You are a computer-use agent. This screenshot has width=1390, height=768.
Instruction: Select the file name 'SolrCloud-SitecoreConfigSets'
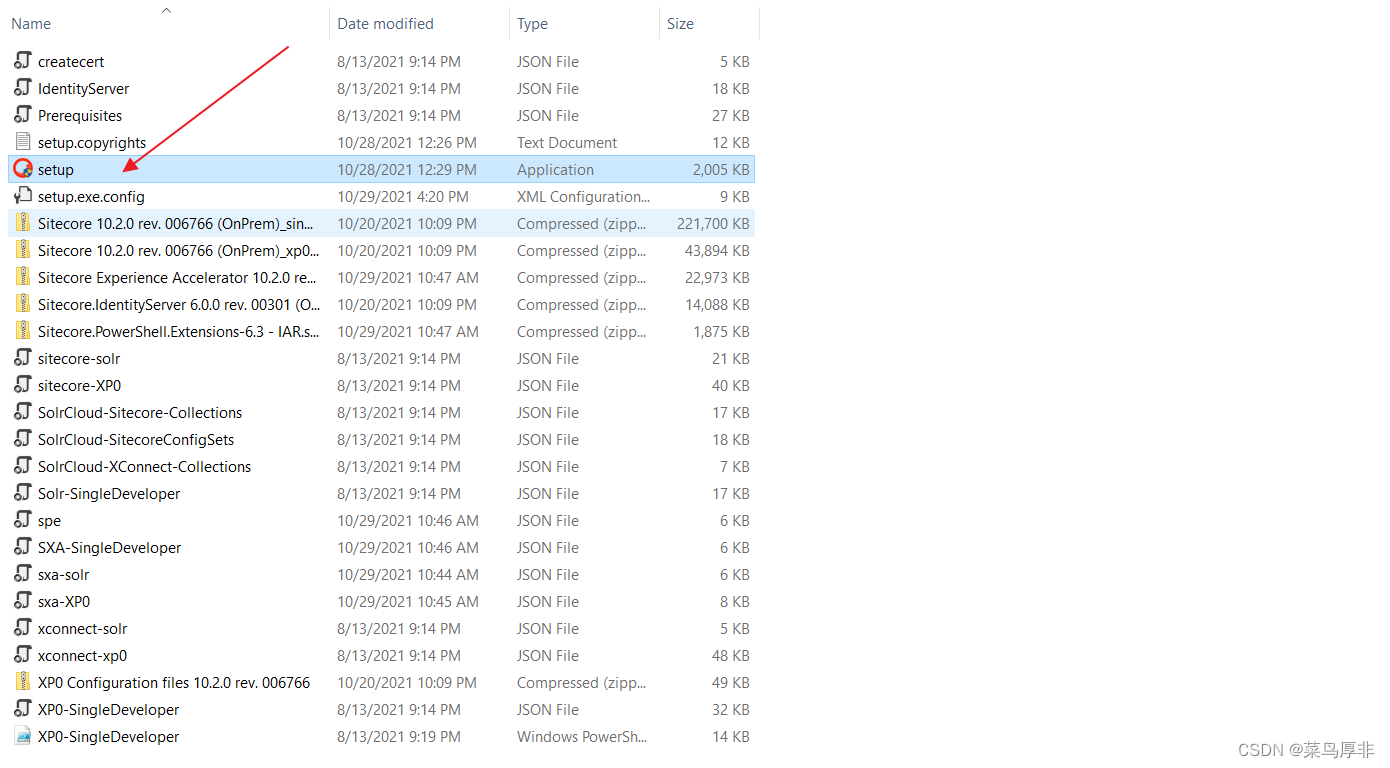[x=136, y=440]
